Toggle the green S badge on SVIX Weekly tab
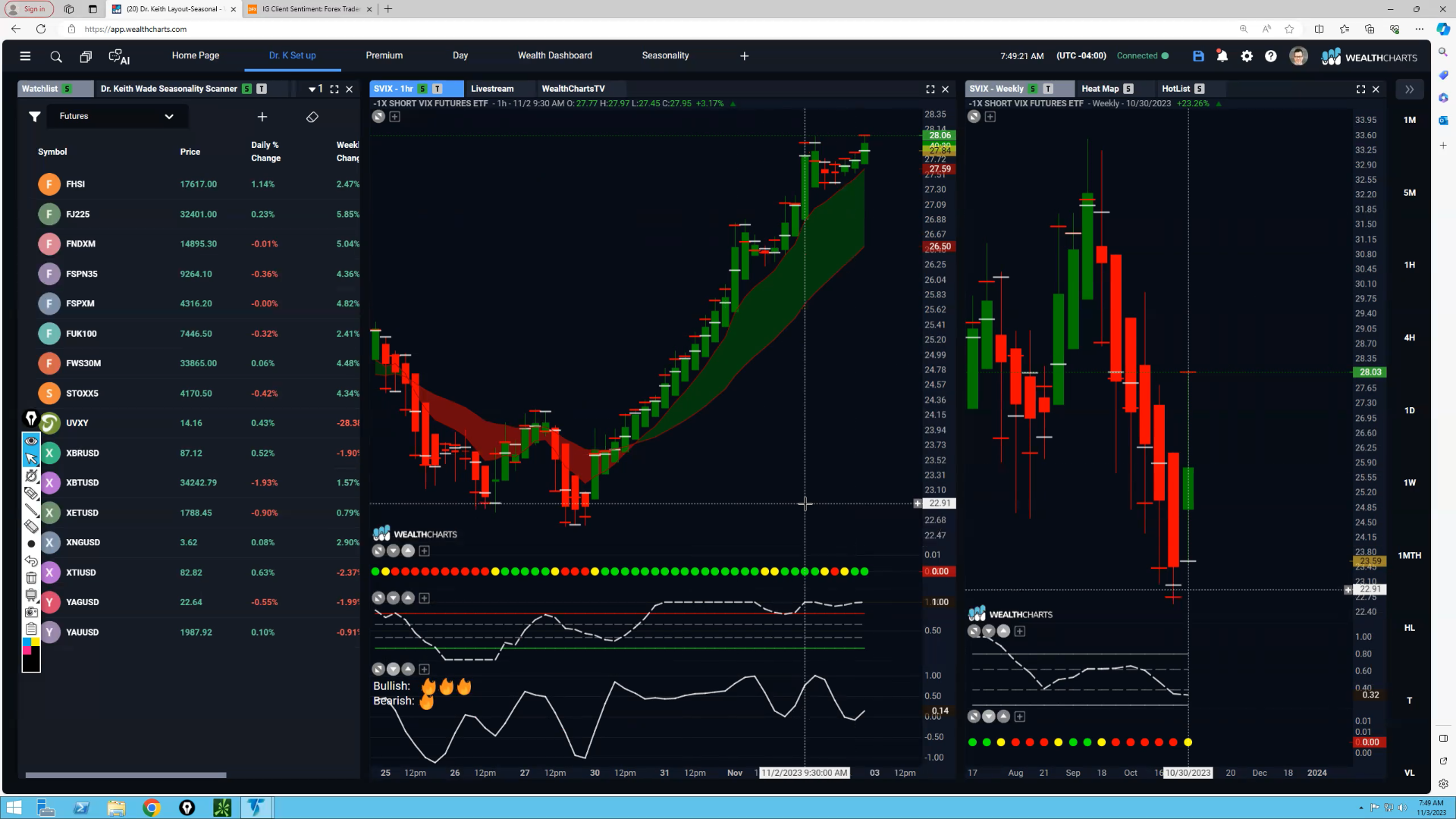This screenshot has width=1456, height=819. [x=1033, y=89]
